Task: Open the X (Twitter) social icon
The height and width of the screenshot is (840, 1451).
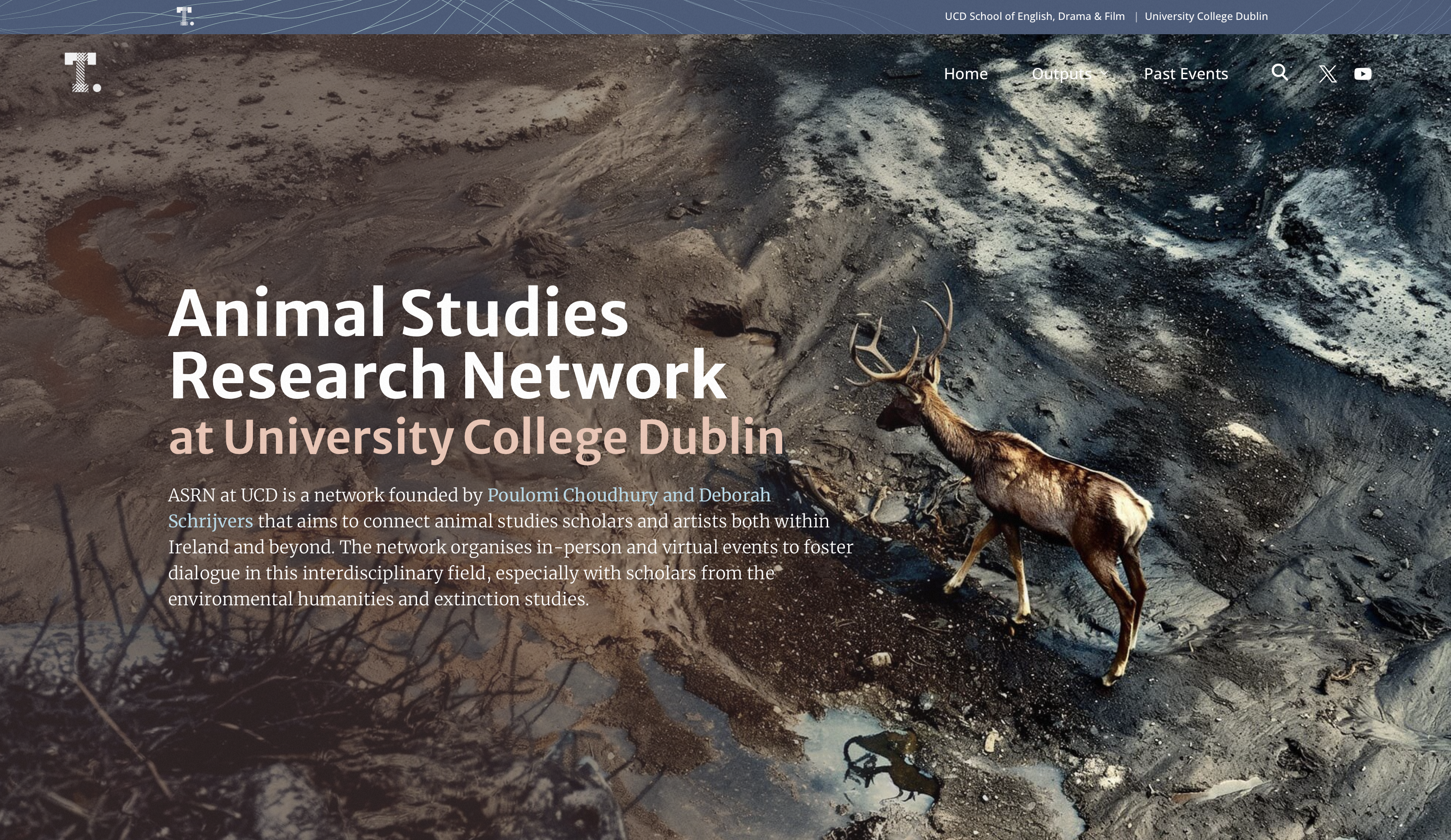Action: (1328, 74)
